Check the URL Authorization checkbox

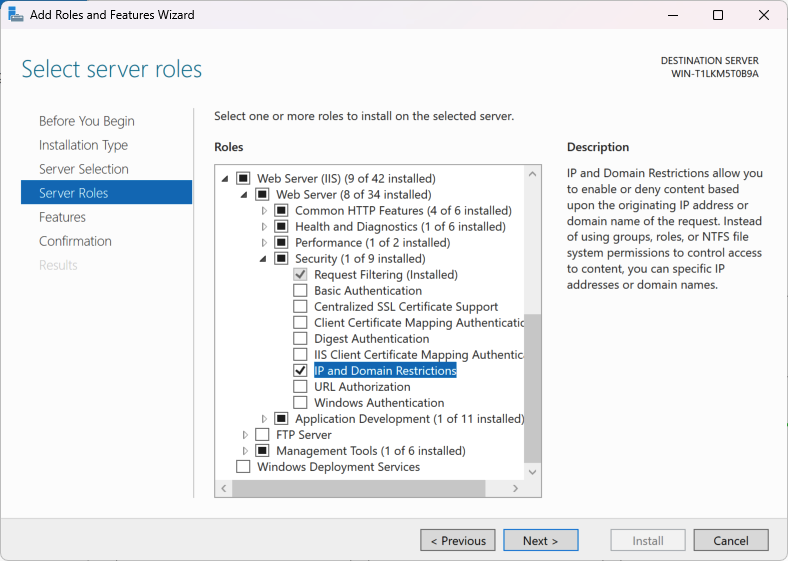300,387
